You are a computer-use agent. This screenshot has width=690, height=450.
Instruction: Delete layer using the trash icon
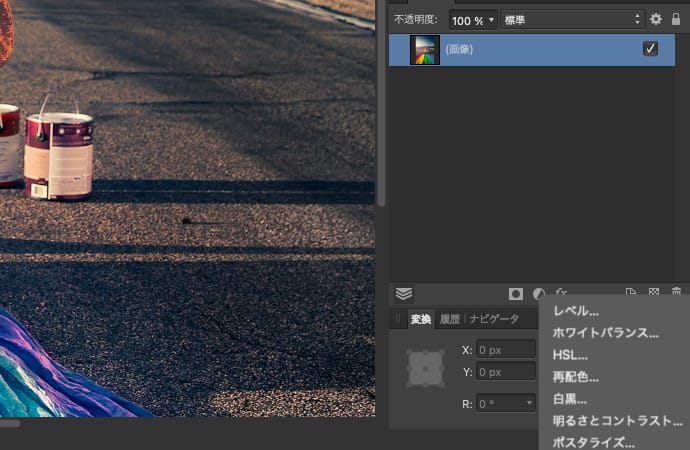(x=677, y=293)
